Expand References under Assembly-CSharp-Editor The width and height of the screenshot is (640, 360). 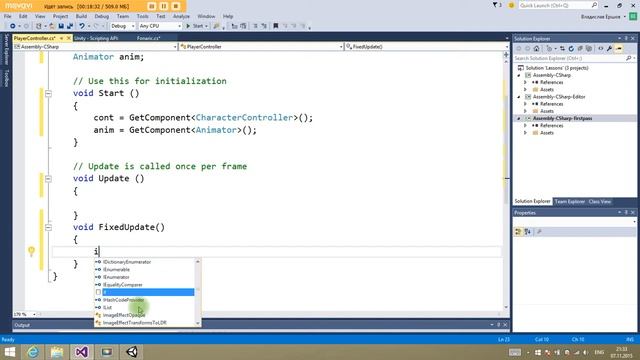[x=525, y=104]
